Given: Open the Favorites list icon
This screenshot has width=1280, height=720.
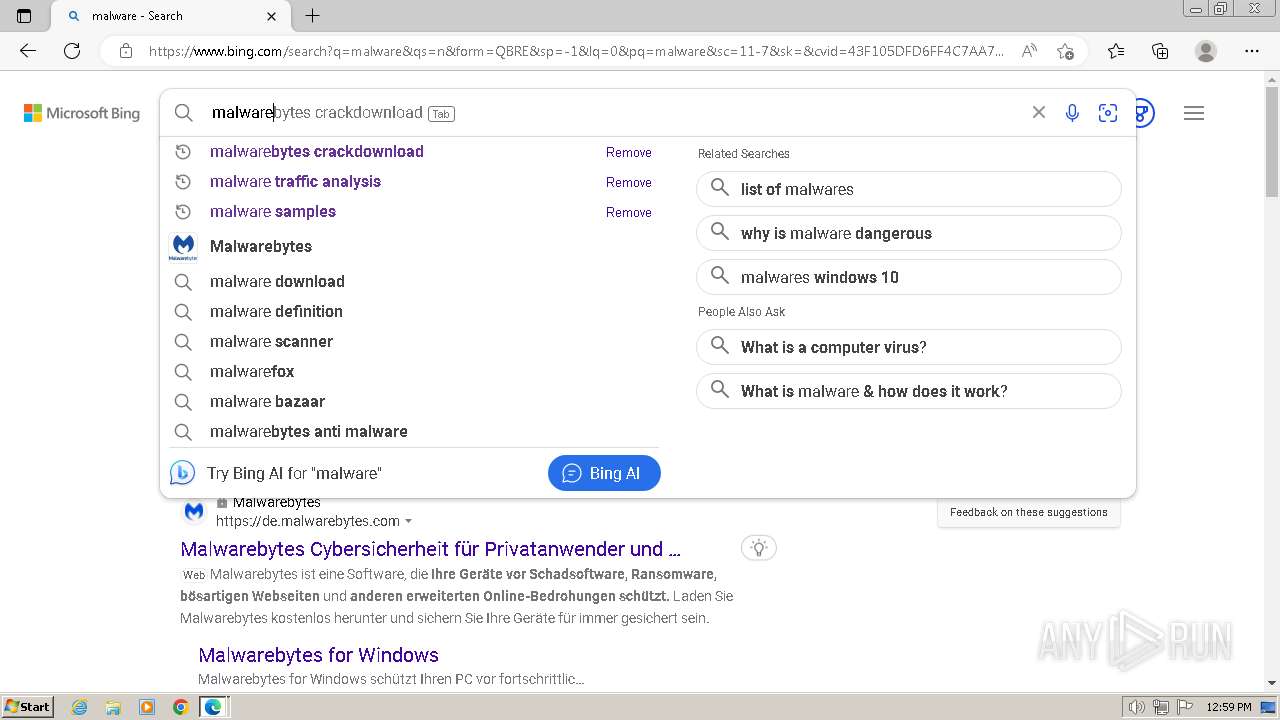Looking at the screenshot, I should pyautogui.click(x=1116, y=51).
